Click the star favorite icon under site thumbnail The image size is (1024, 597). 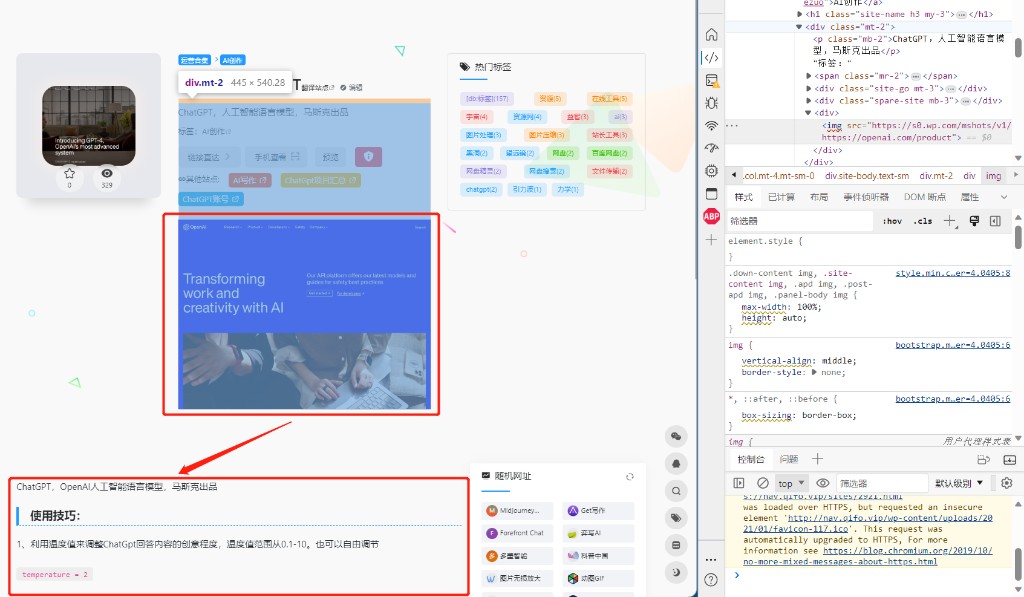(x=69, y=174)
